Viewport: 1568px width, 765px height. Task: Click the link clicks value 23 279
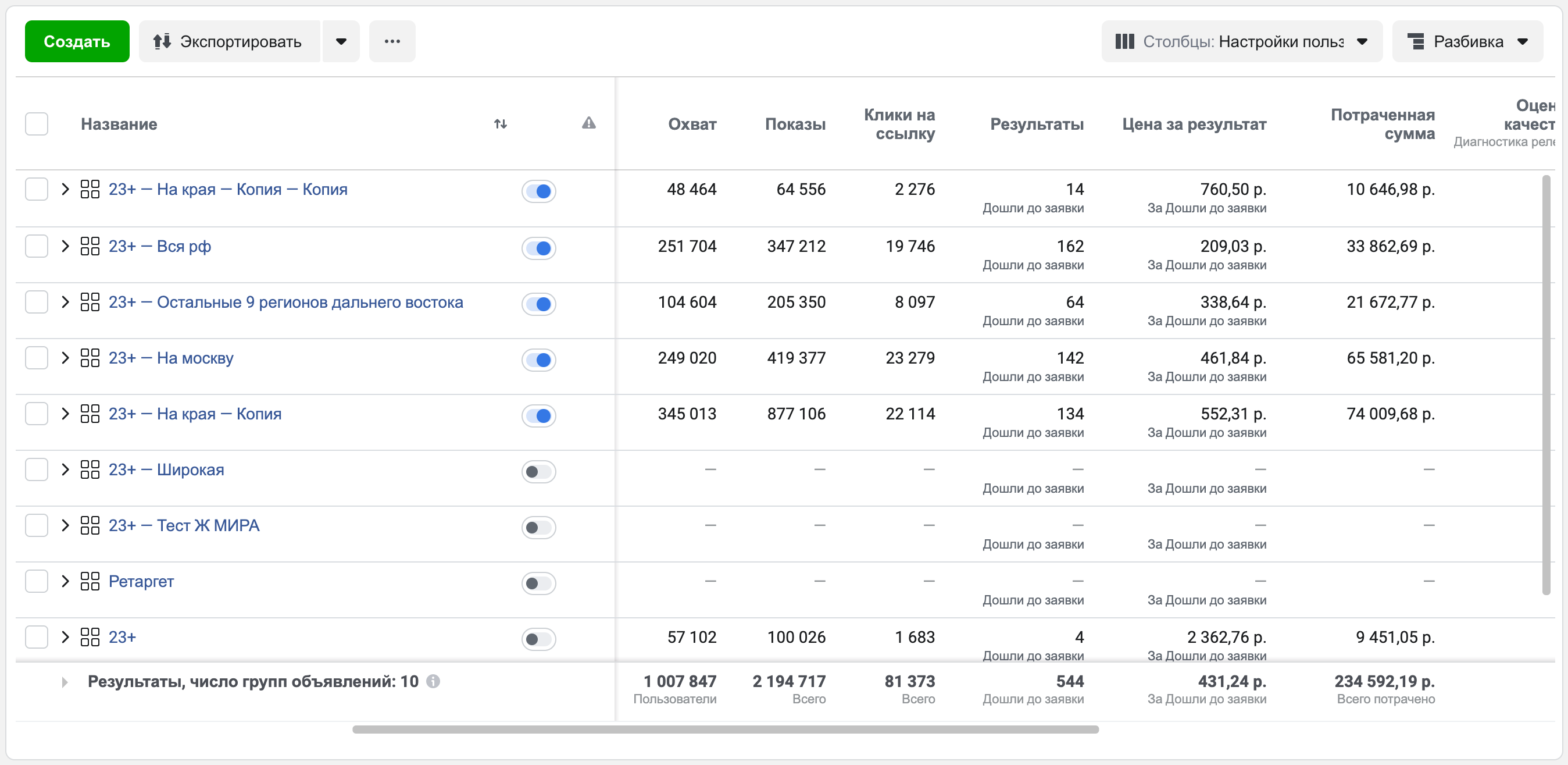click(x=910, y=358)
